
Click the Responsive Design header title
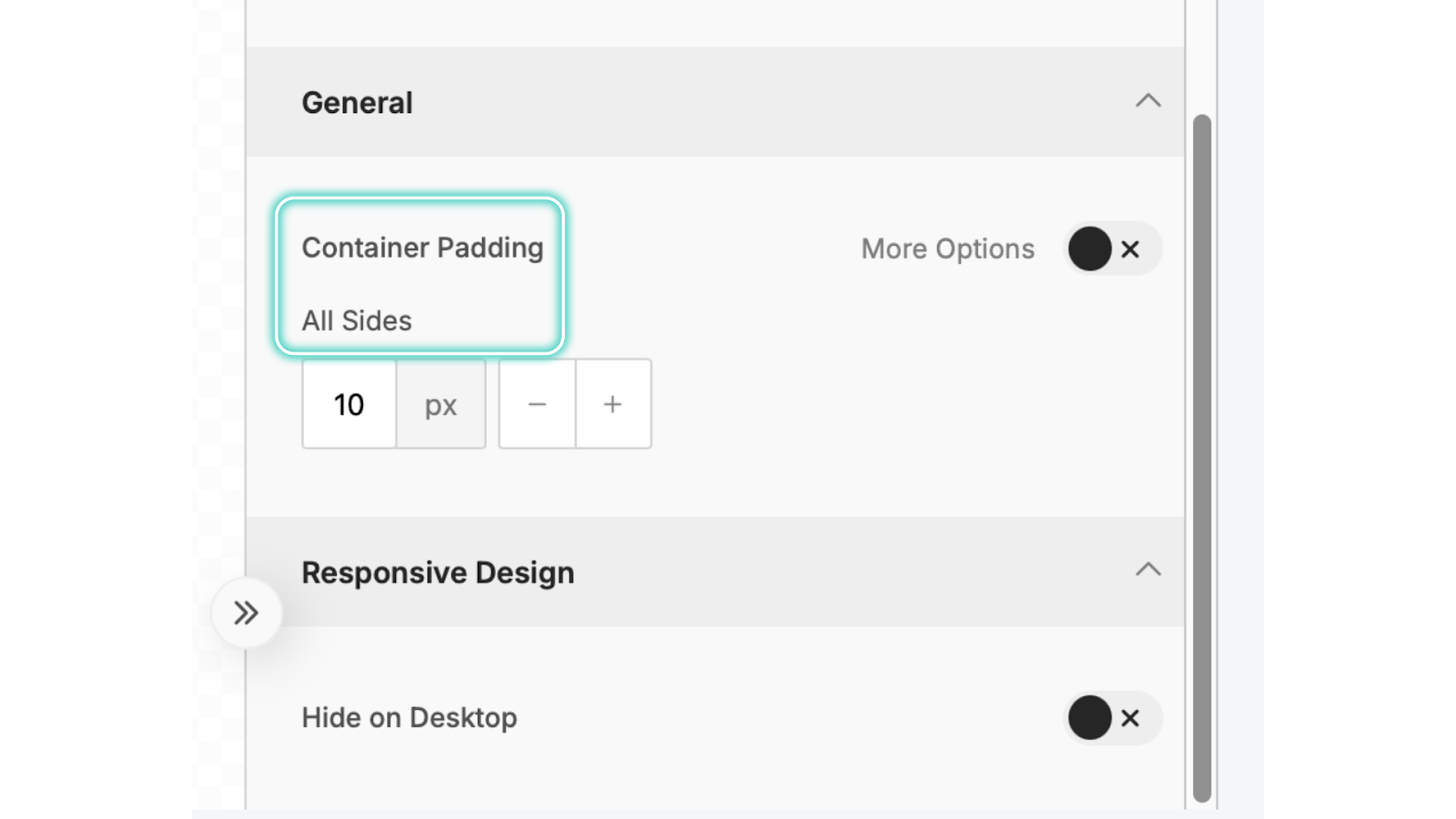pyautogui.click(x=438, y=572)
